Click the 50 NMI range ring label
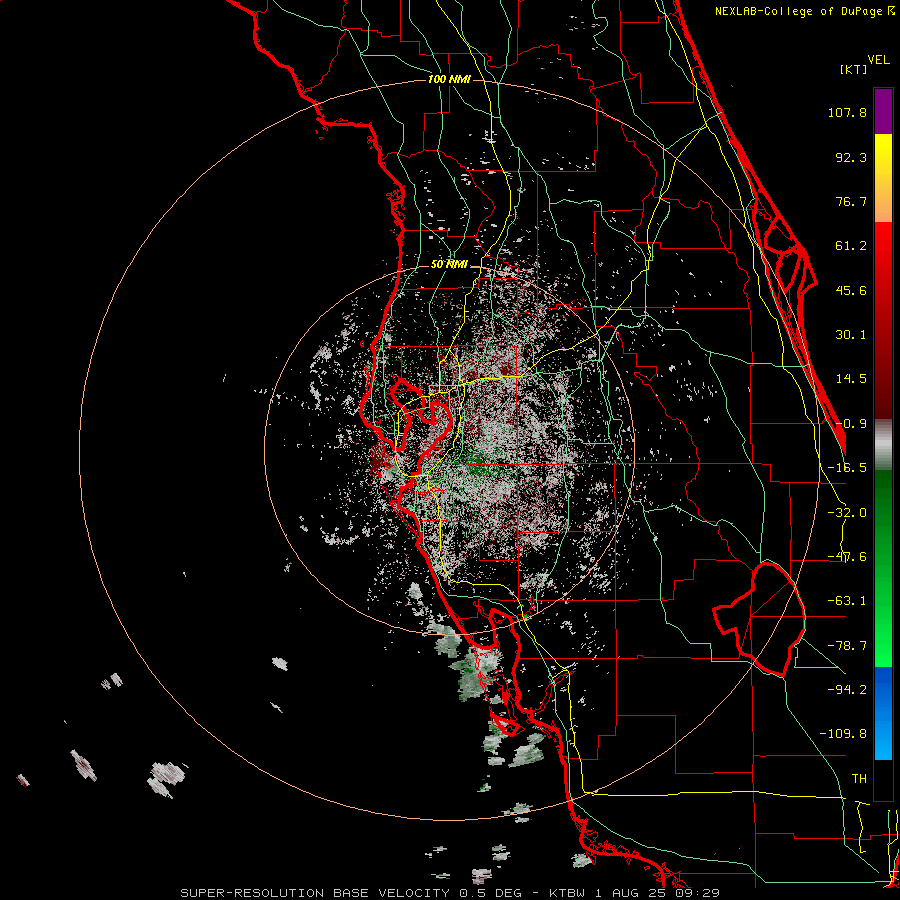Viewport: 900px width, 900px height. [x=449, y=265]
